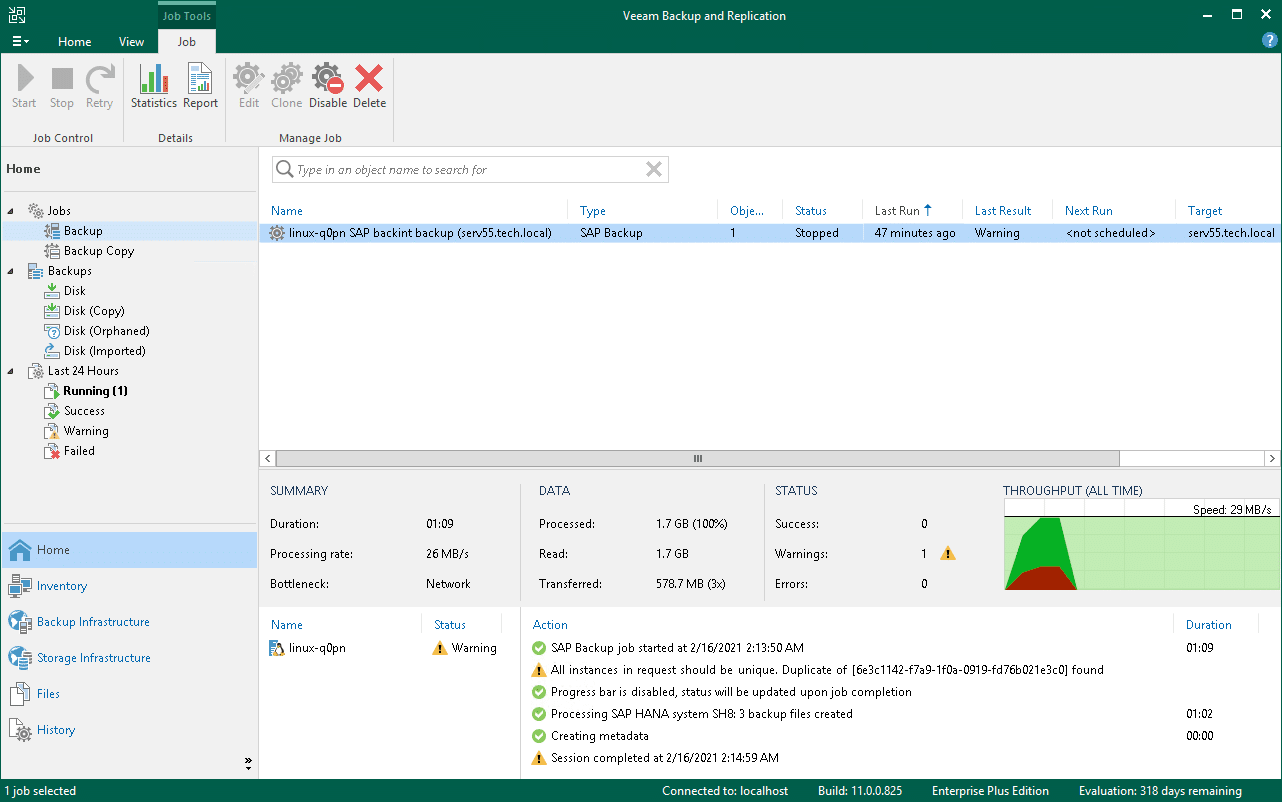Select Backup under Jobs
1282x802 pixels.
point(83,231)
